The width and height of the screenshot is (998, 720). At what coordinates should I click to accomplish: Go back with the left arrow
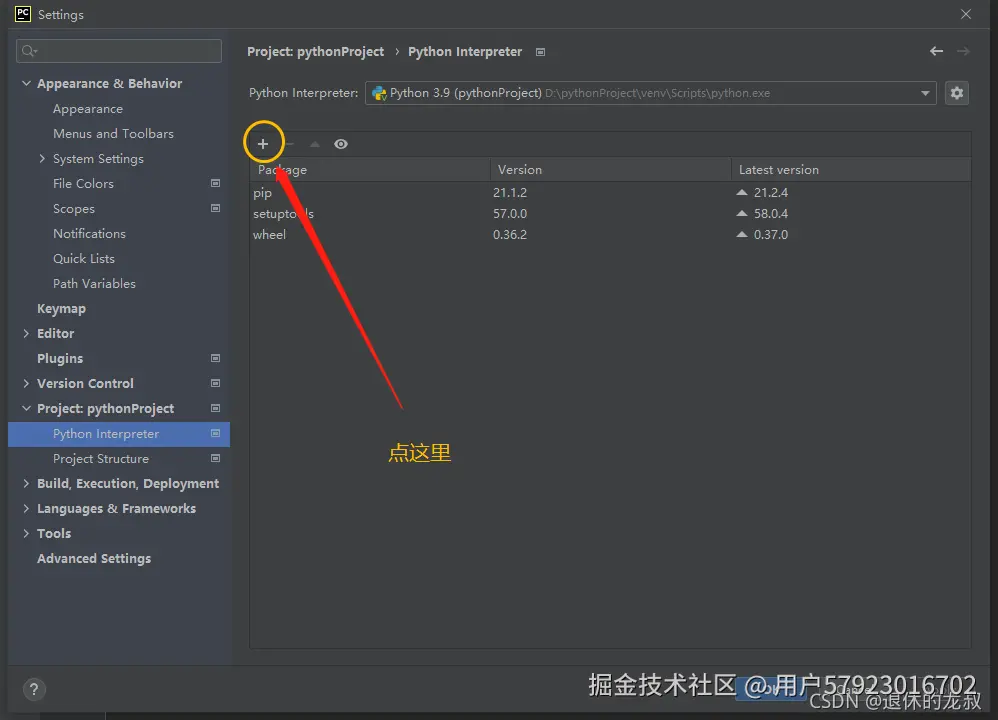click(x=936, y=51)
